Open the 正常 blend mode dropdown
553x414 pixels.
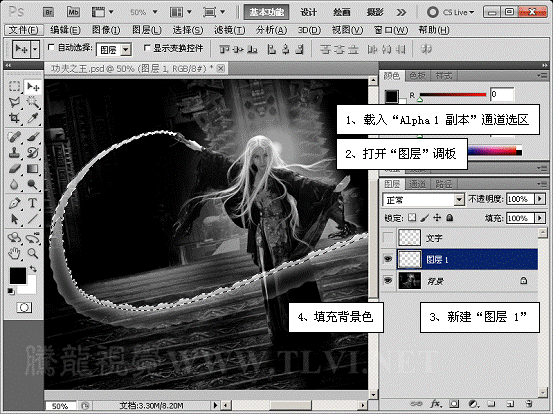point(458,200)
